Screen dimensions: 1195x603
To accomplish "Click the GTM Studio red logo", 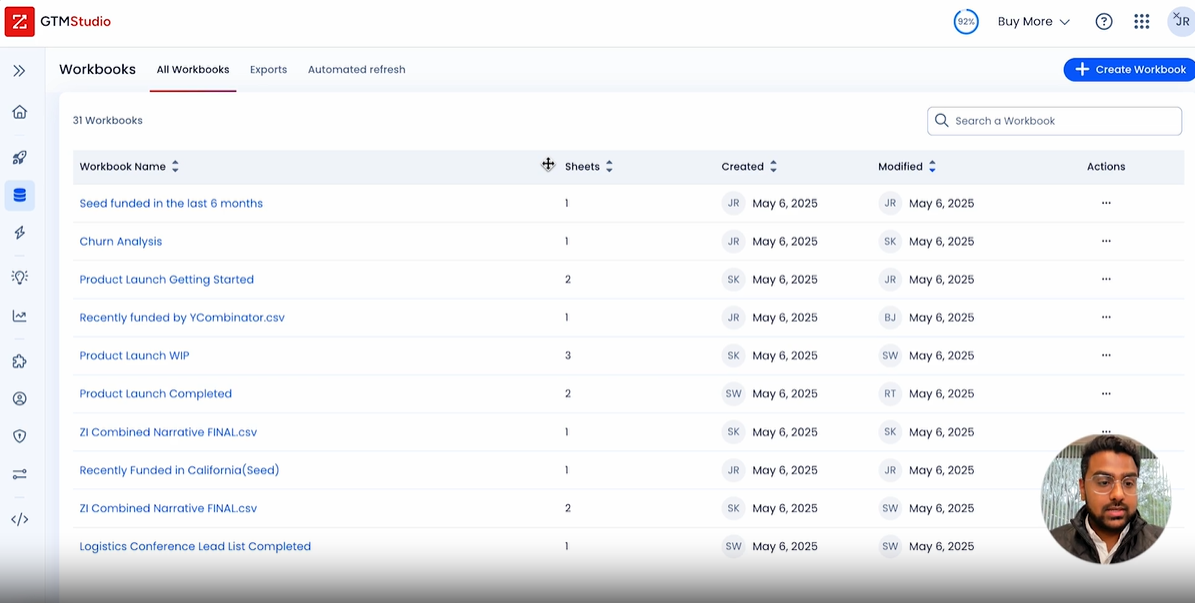I will click(20, 21).
